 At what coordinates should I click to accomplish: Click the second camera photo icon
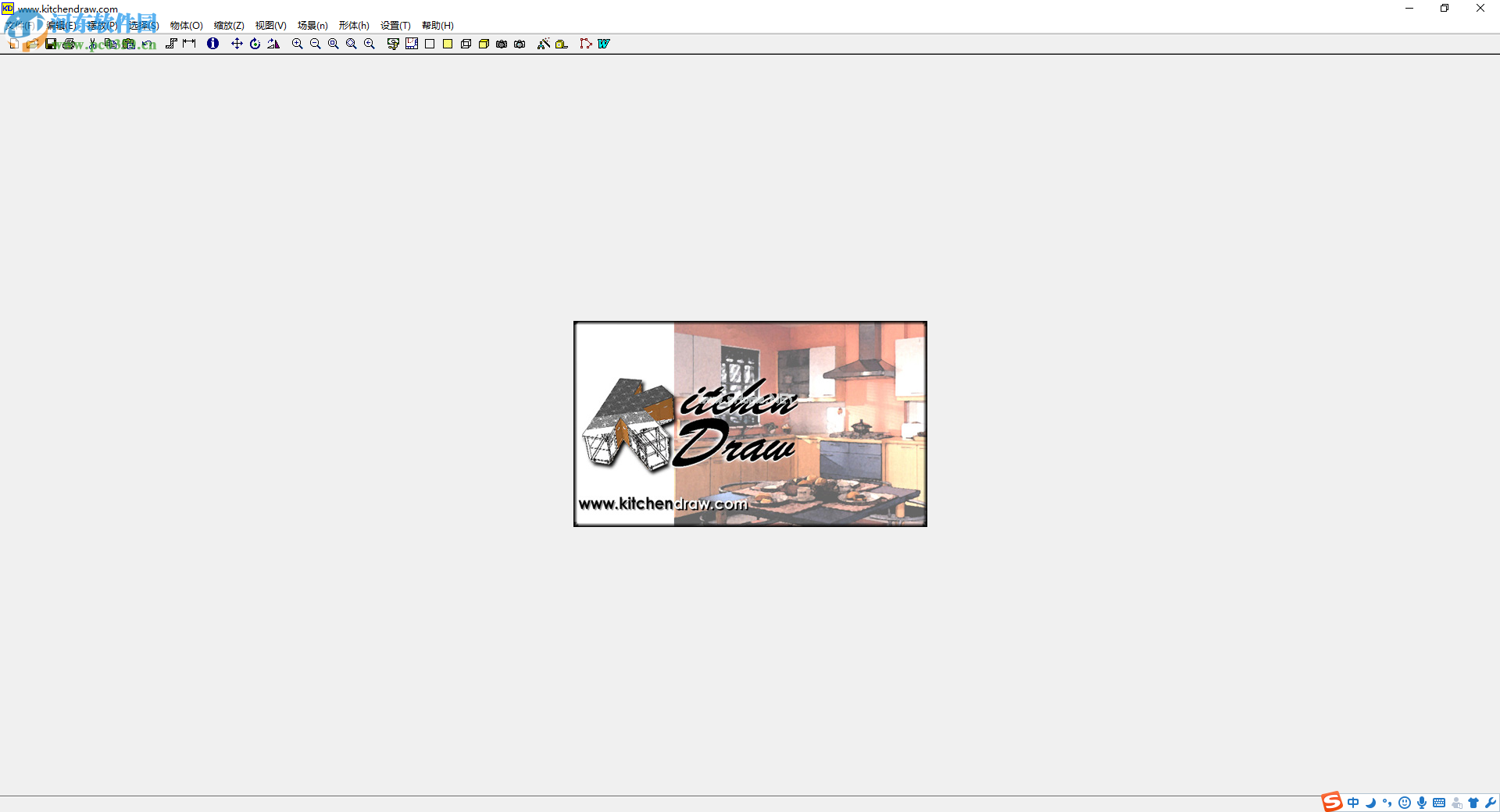click(520, 44)
